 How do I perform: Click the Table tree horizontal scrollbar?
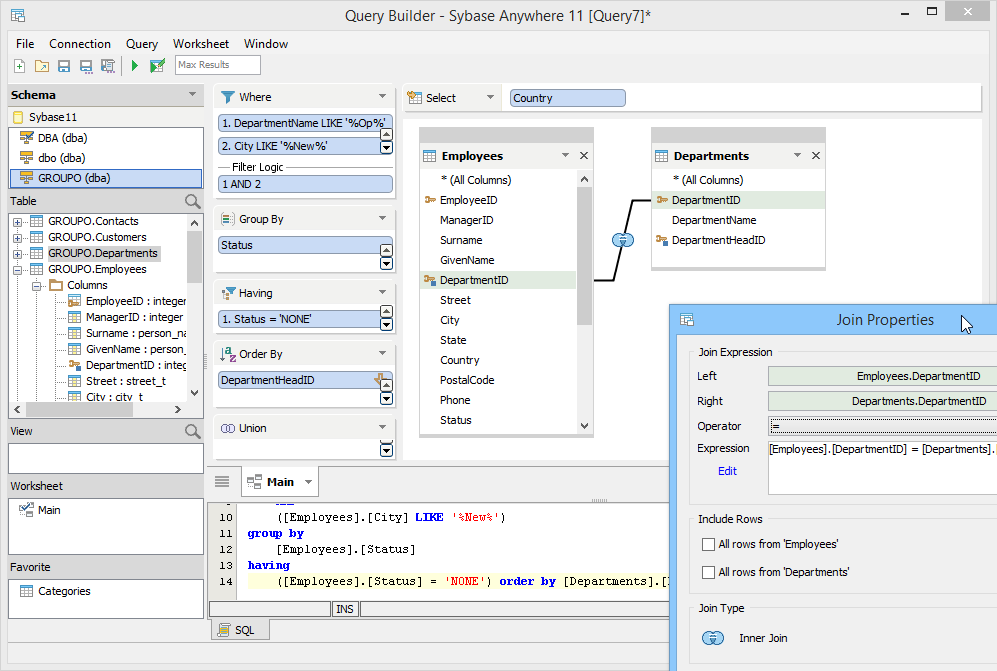(x=80, y=410)
